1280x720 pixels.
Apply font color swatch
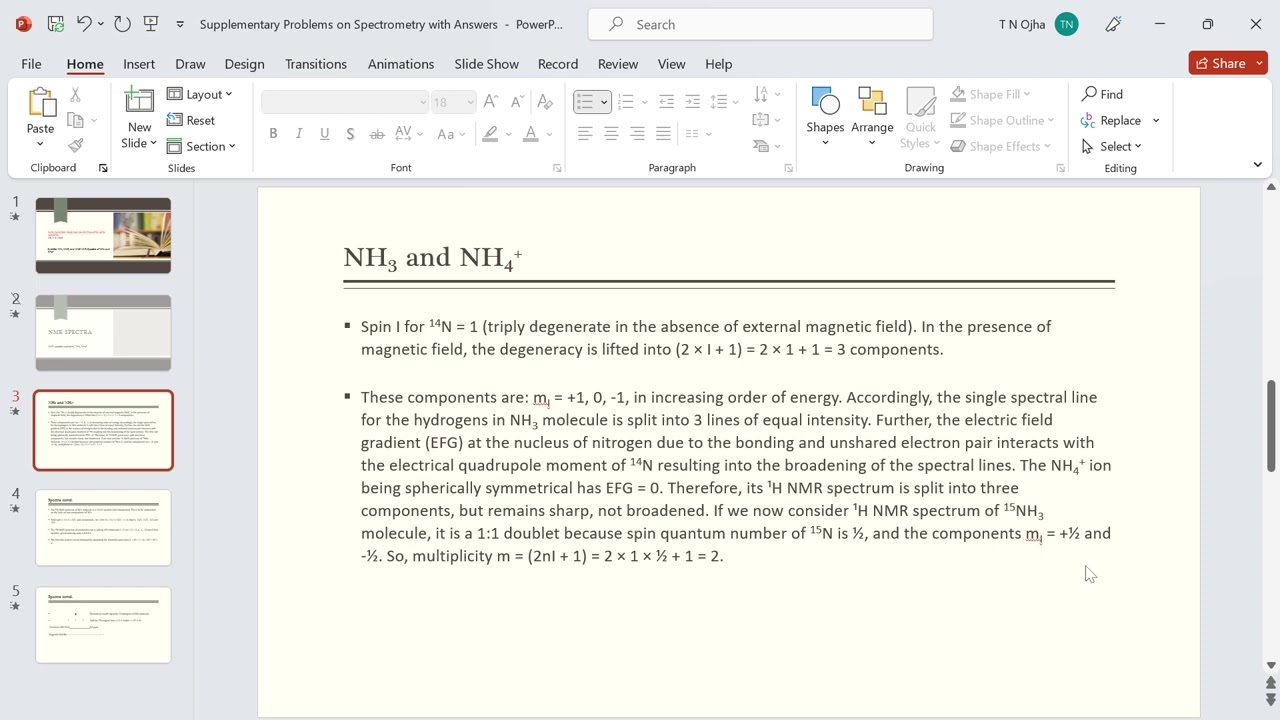(x=531, y=134)
